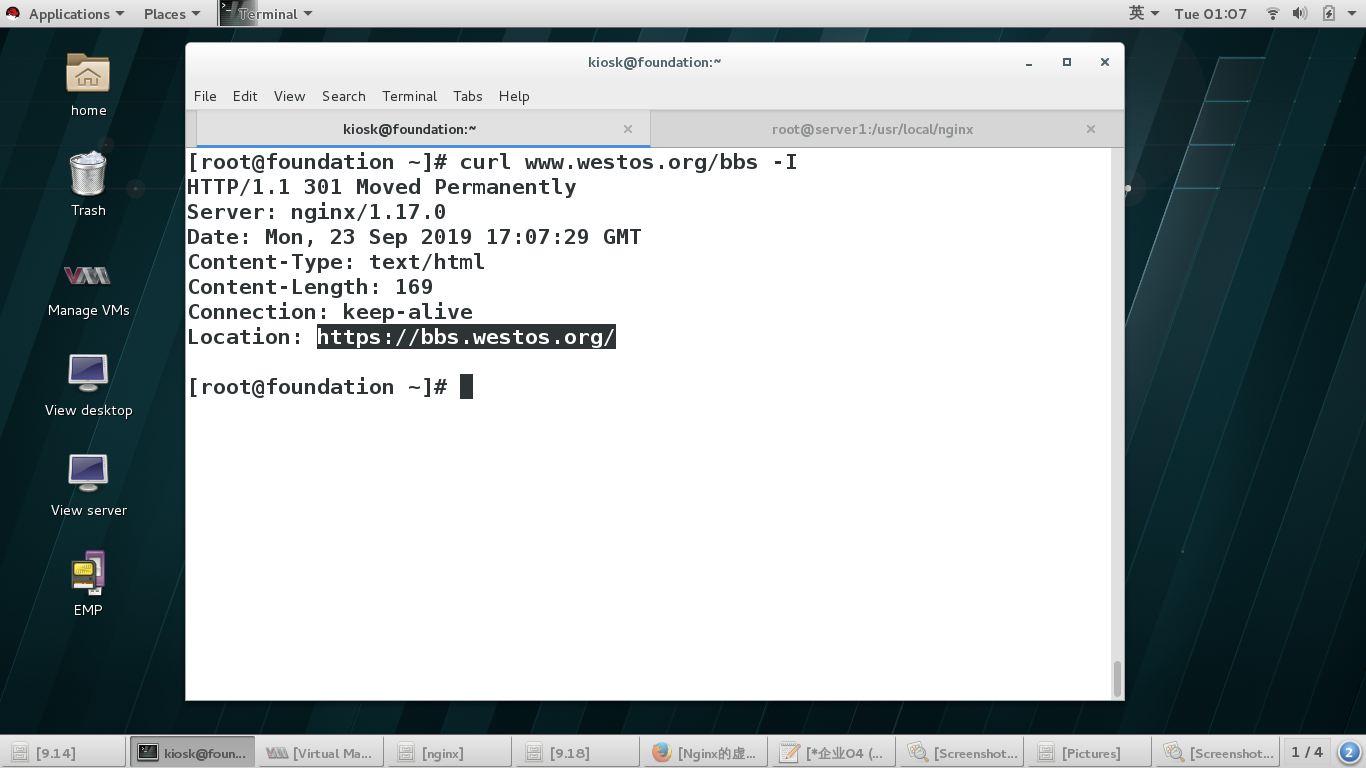This screenshot has width=1366, height=768.
Task: Close the kiosk@foundation:~ tab
Action: [628, 129]
